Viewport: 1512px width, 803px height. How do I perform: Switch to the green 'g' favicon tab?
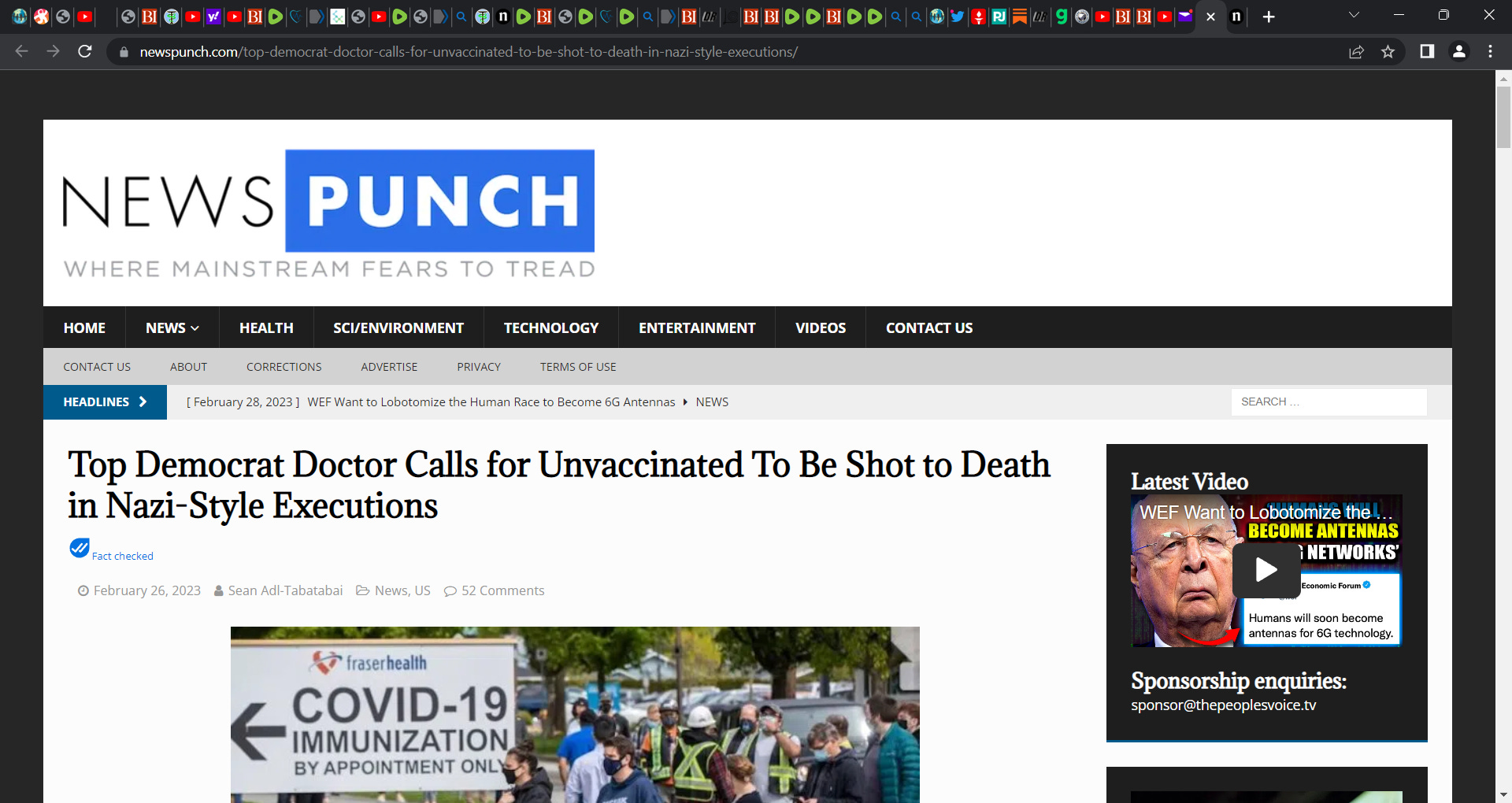tap(1061, 17)
